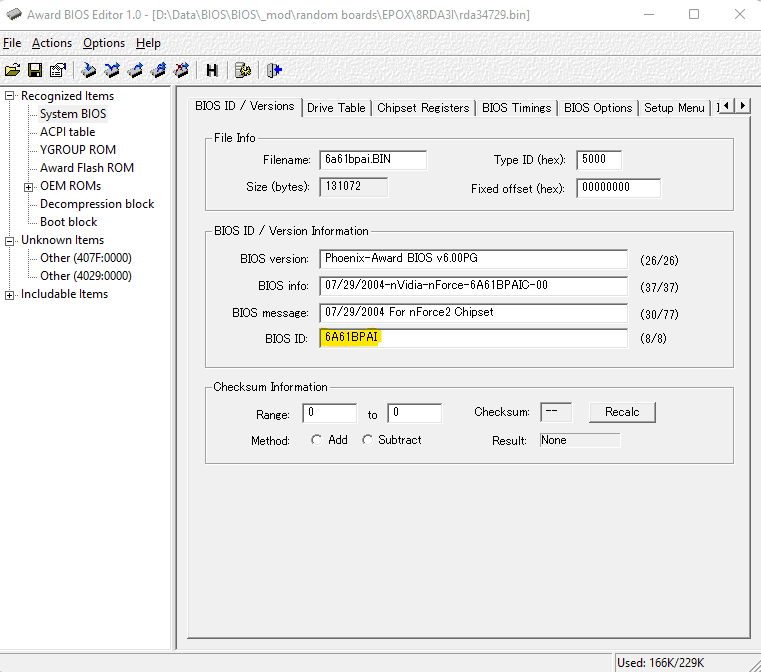Select the Add checksum method
Viewport: 761px width, 672px height.
tap(316, 440)
